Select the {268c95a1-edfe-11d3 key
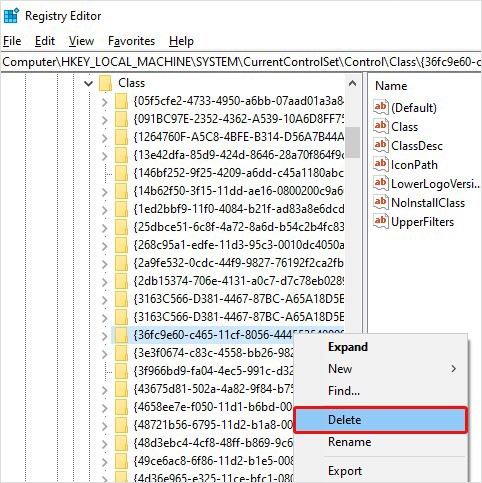 (x=239, y=245)
